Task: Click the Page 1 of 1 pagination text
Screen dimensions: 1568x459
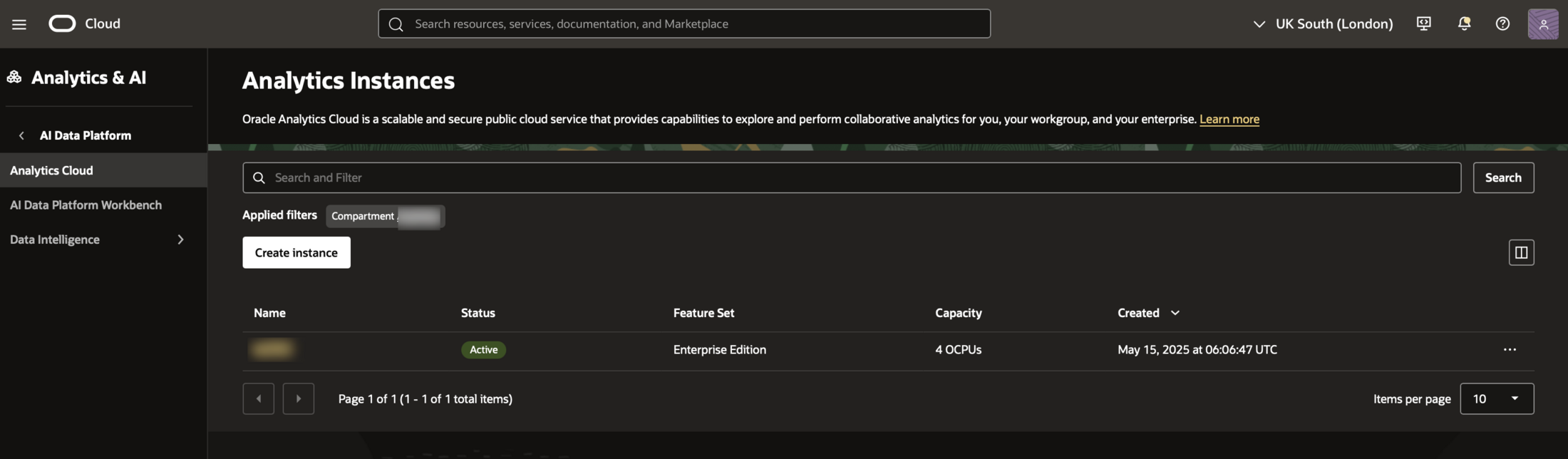Action: [425, 399]
